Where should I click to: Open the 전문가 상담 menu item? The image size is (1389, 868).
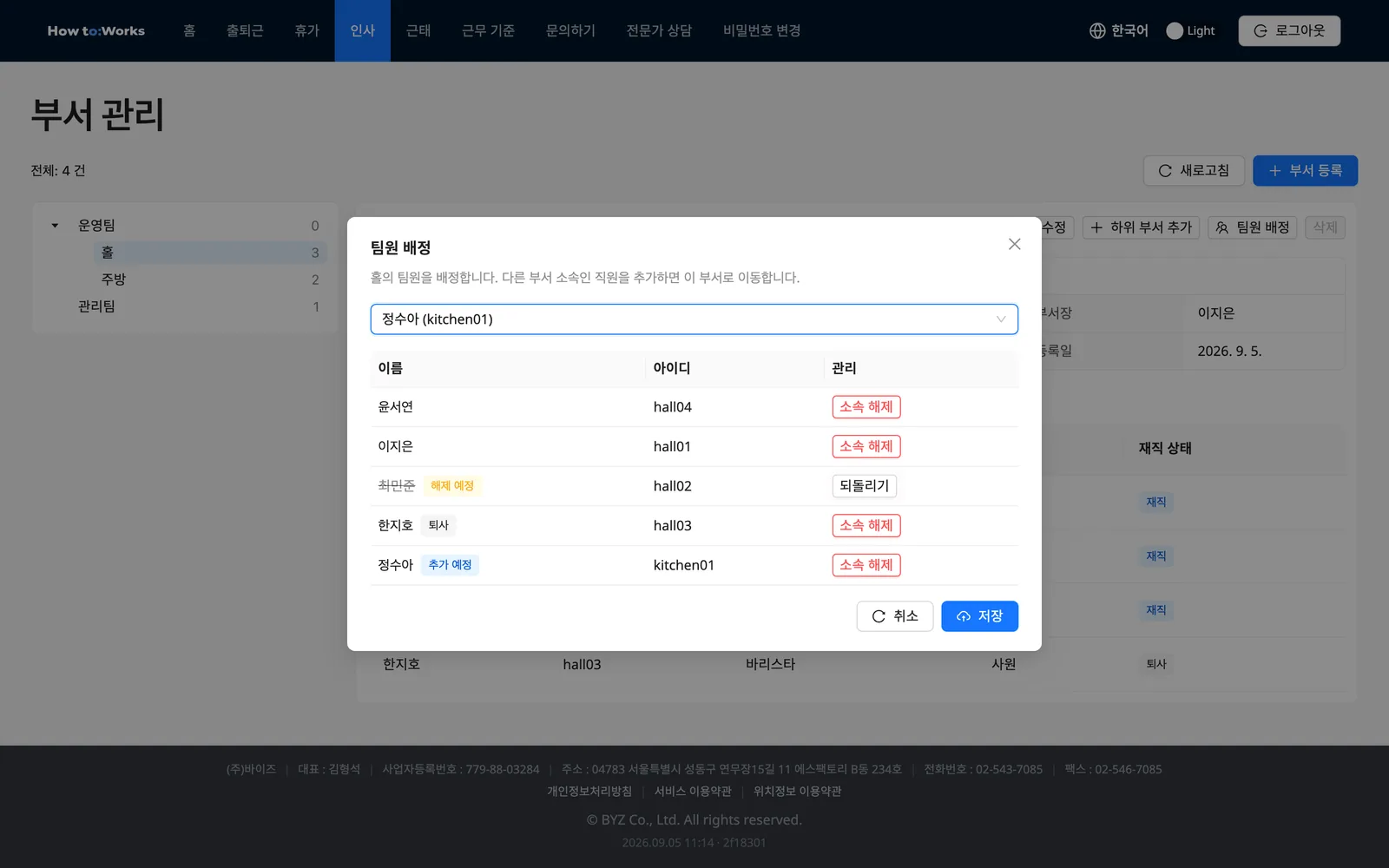coord(659,30)
